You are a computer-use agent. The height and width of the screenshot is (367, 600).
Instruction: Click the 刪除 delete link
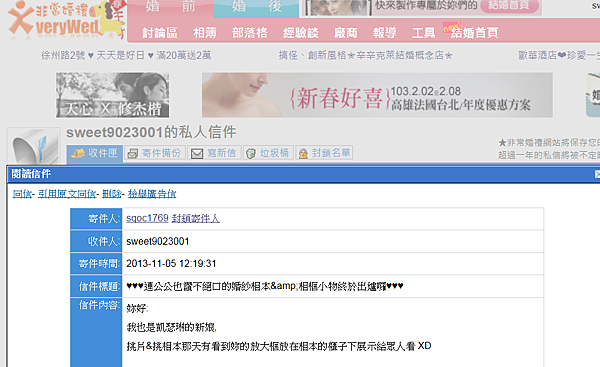pyautogui.click(x=112, y=194)
